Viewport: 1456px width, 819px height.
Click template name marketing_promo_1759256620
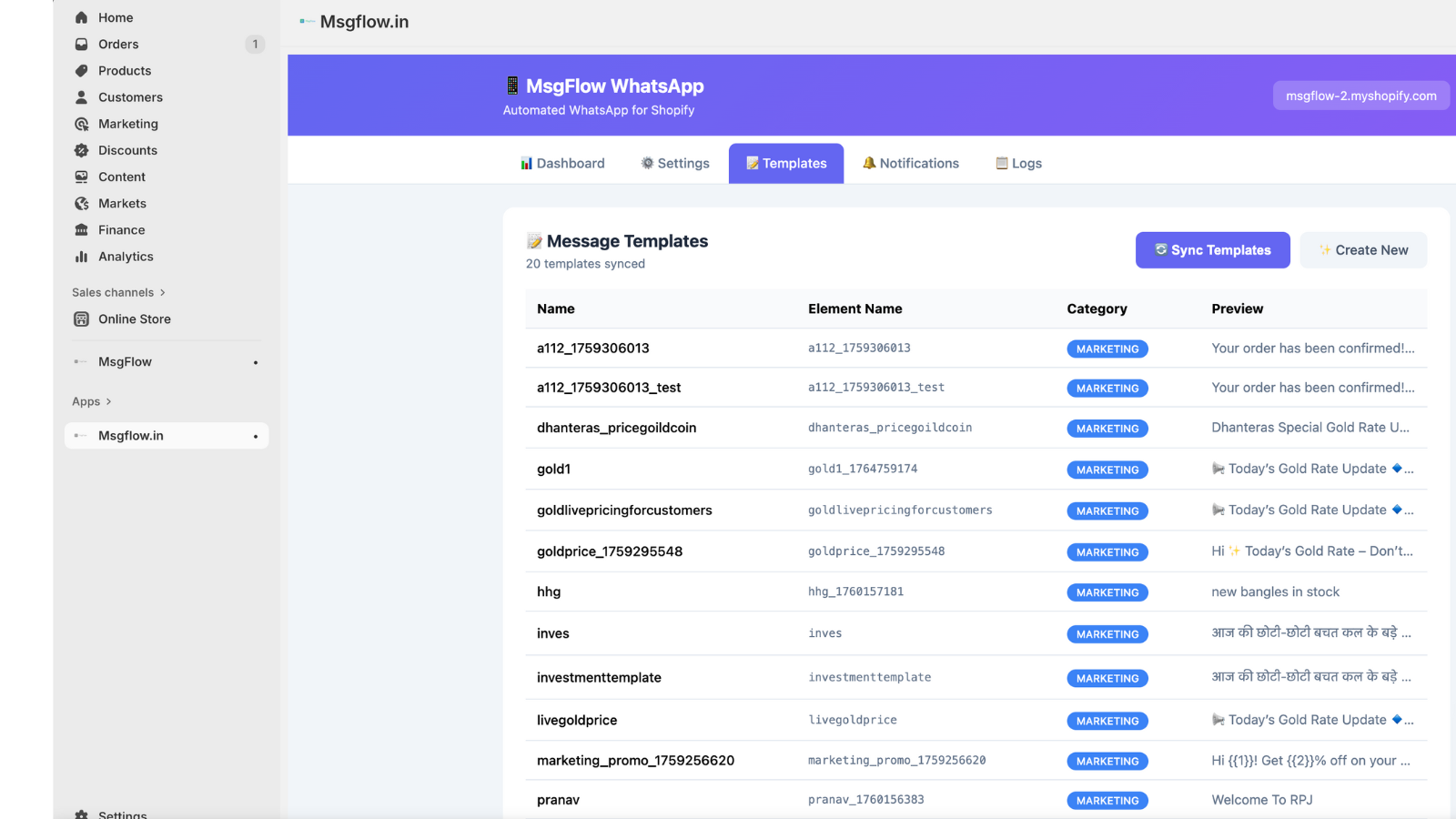[635, 761]
